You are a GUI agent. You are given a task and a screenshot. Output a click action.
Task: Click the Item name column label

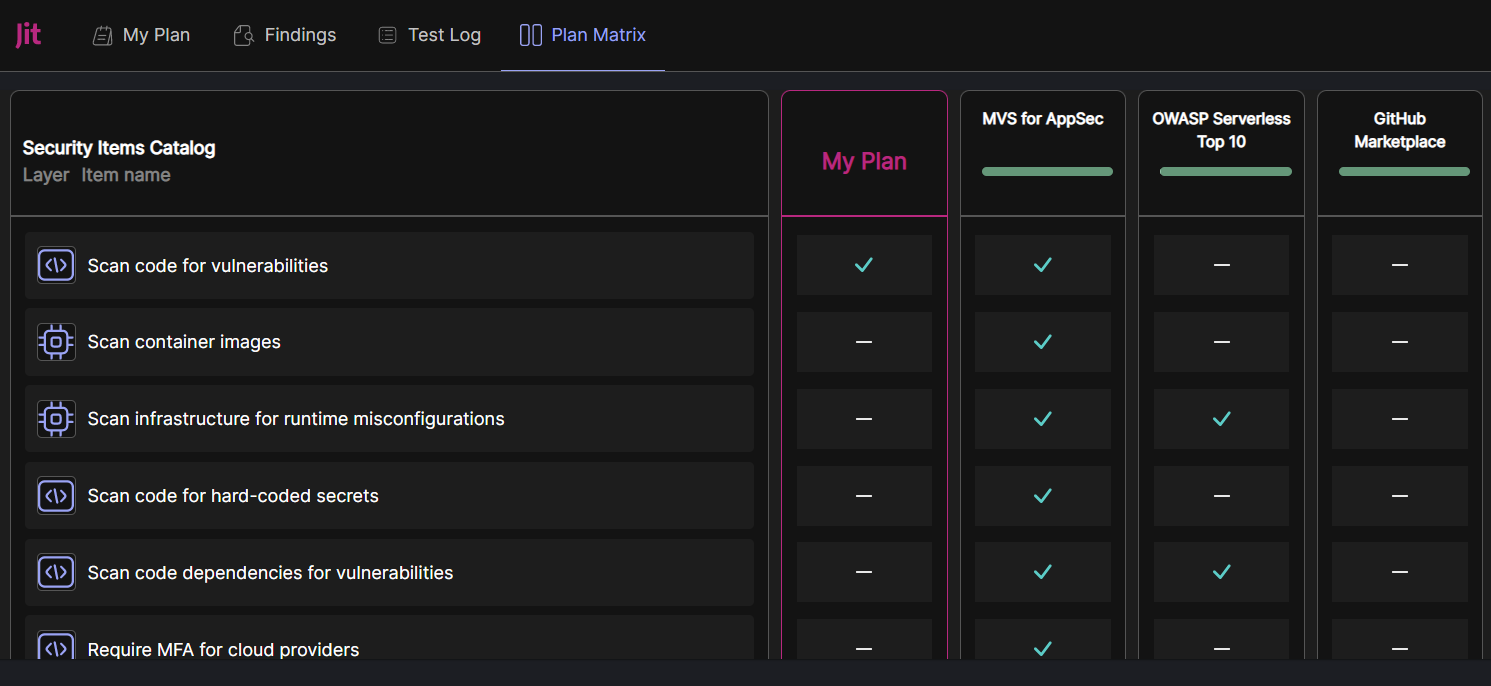[x=126, y=175]
